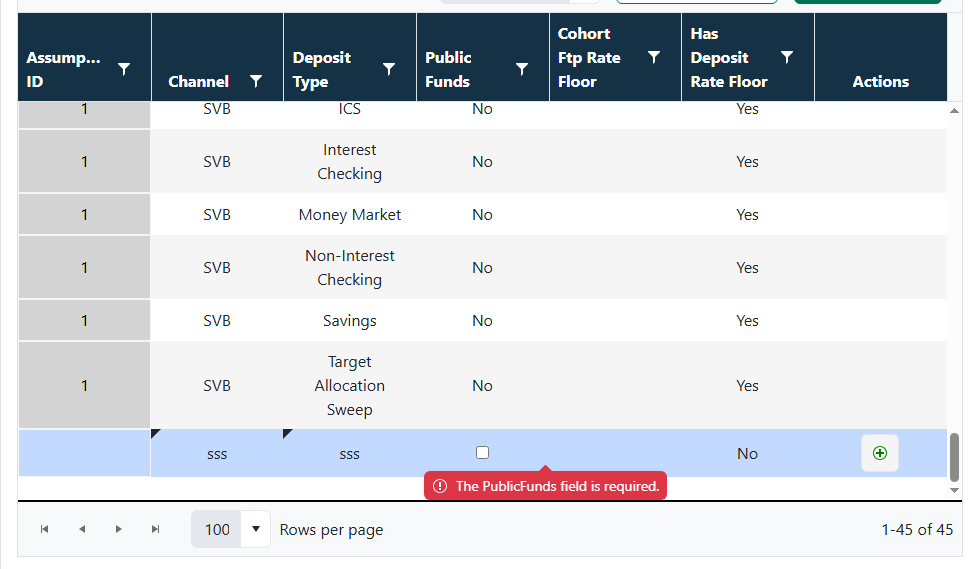This screenshot has width=977, height=569.
Task: Sort by the Deposit Type column header
Action: click(322, 69)
